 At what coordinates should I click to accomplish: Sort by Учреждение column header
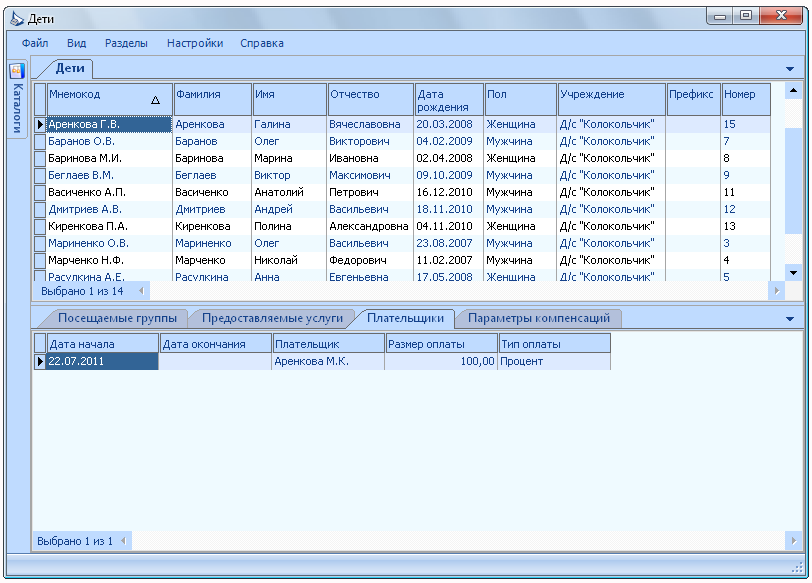click(x=612, y=99)
